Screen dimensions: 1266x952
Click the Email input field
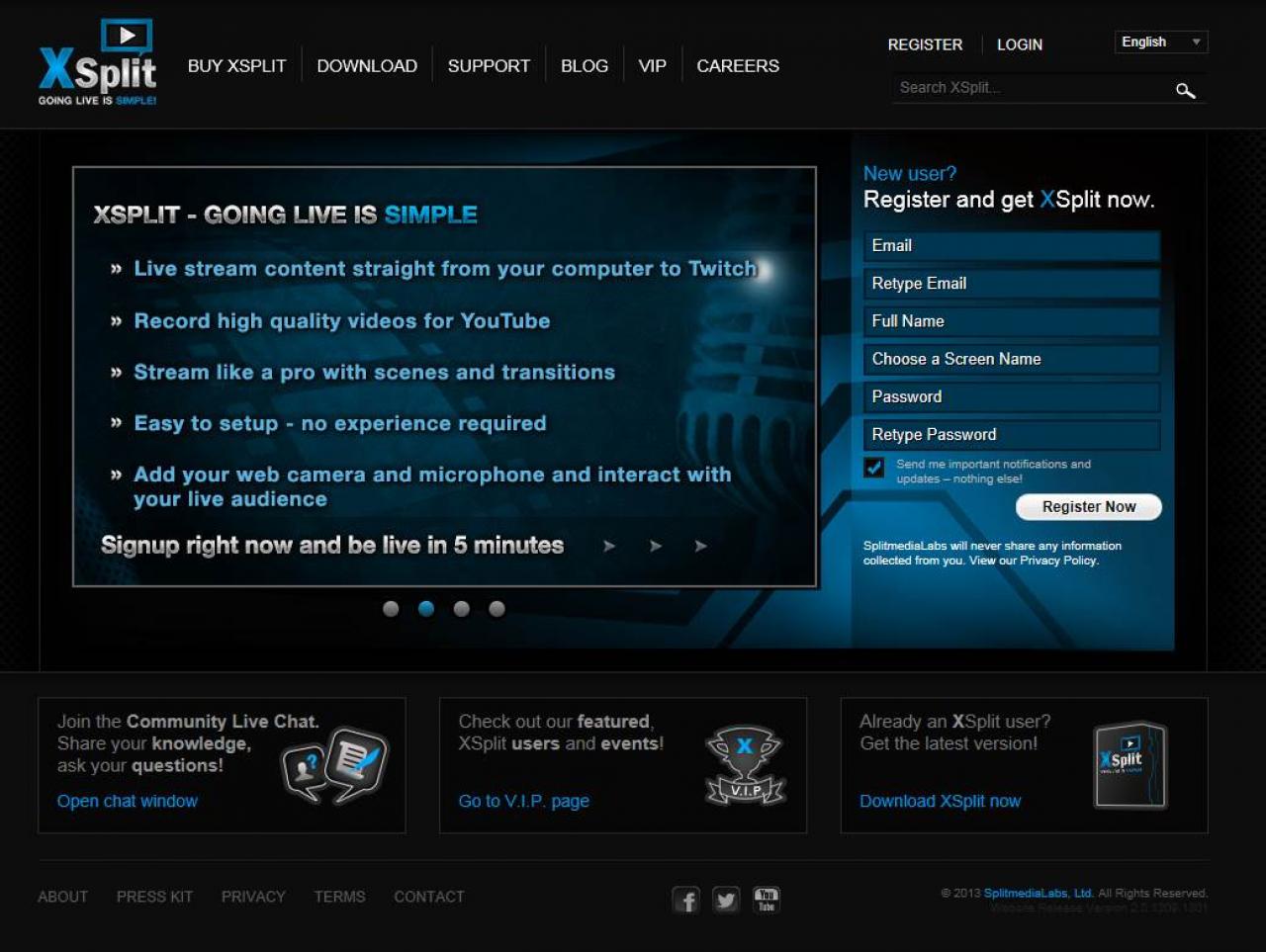point(1011,246)
